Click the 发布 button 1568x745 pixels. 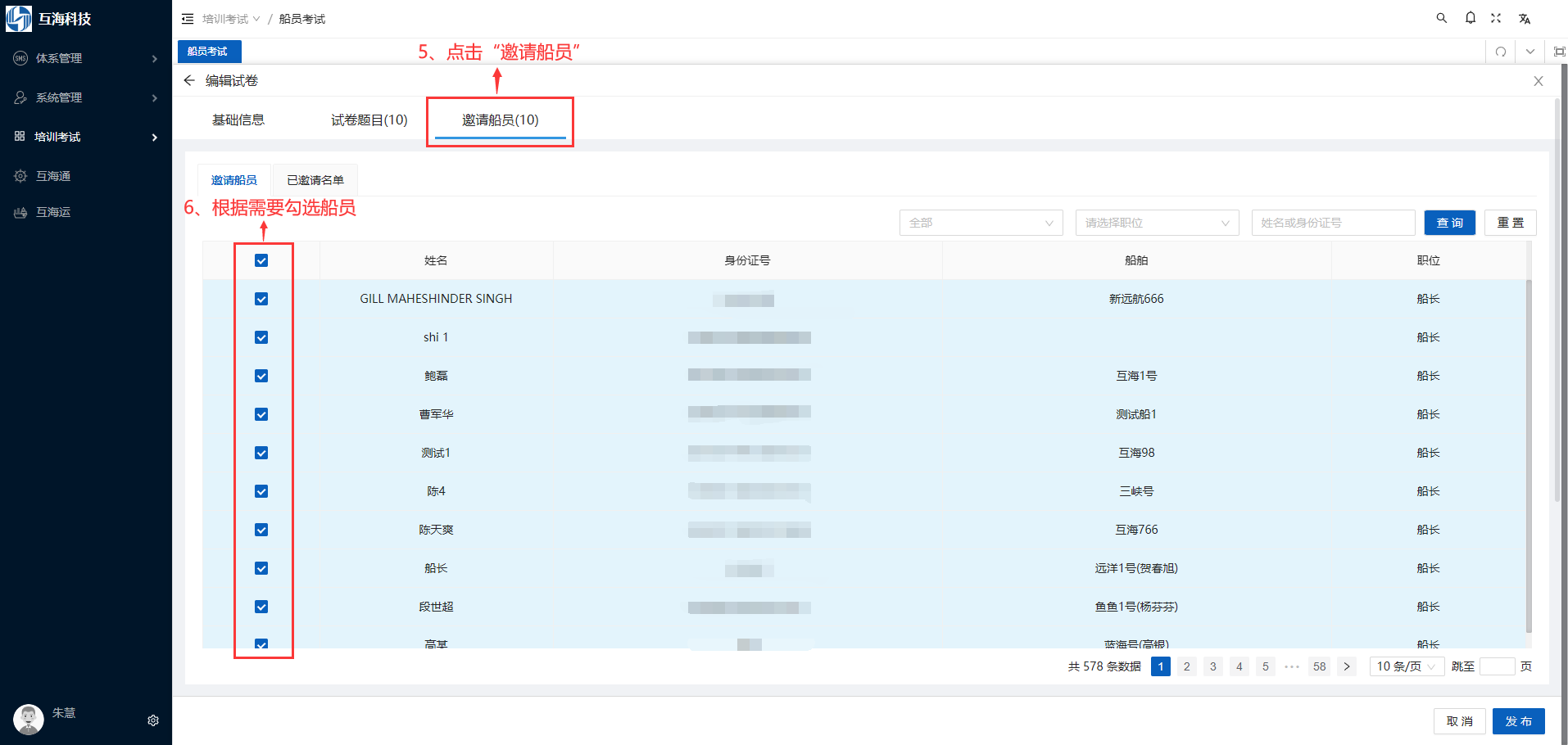1519,721
